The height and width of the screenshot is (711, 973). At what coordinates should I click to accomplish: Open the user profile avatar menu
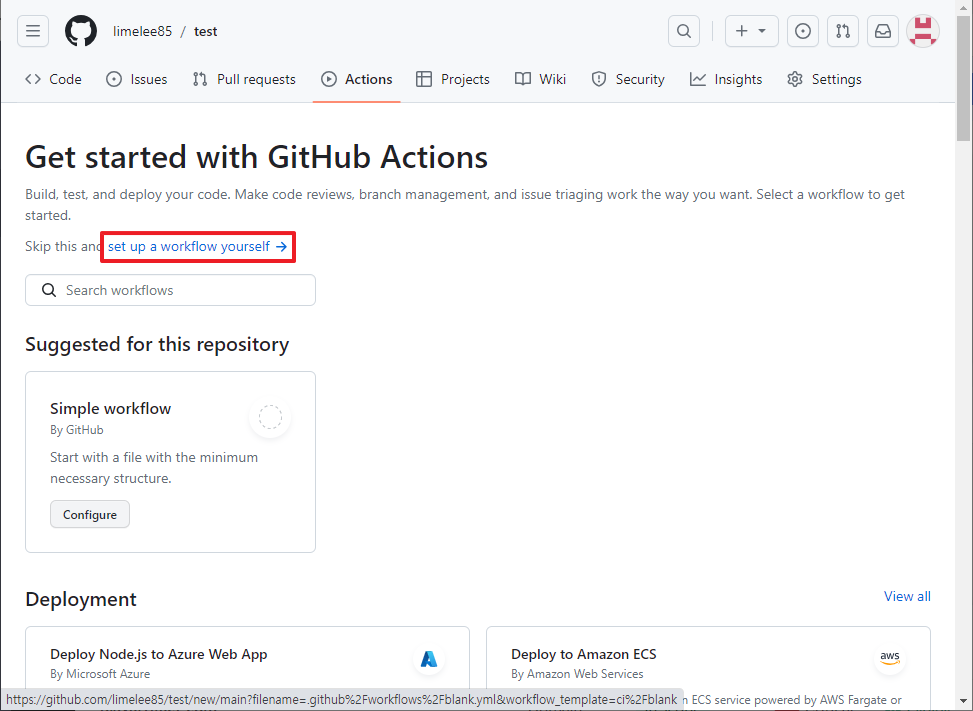pyautogui.click(x=923, y=31)
